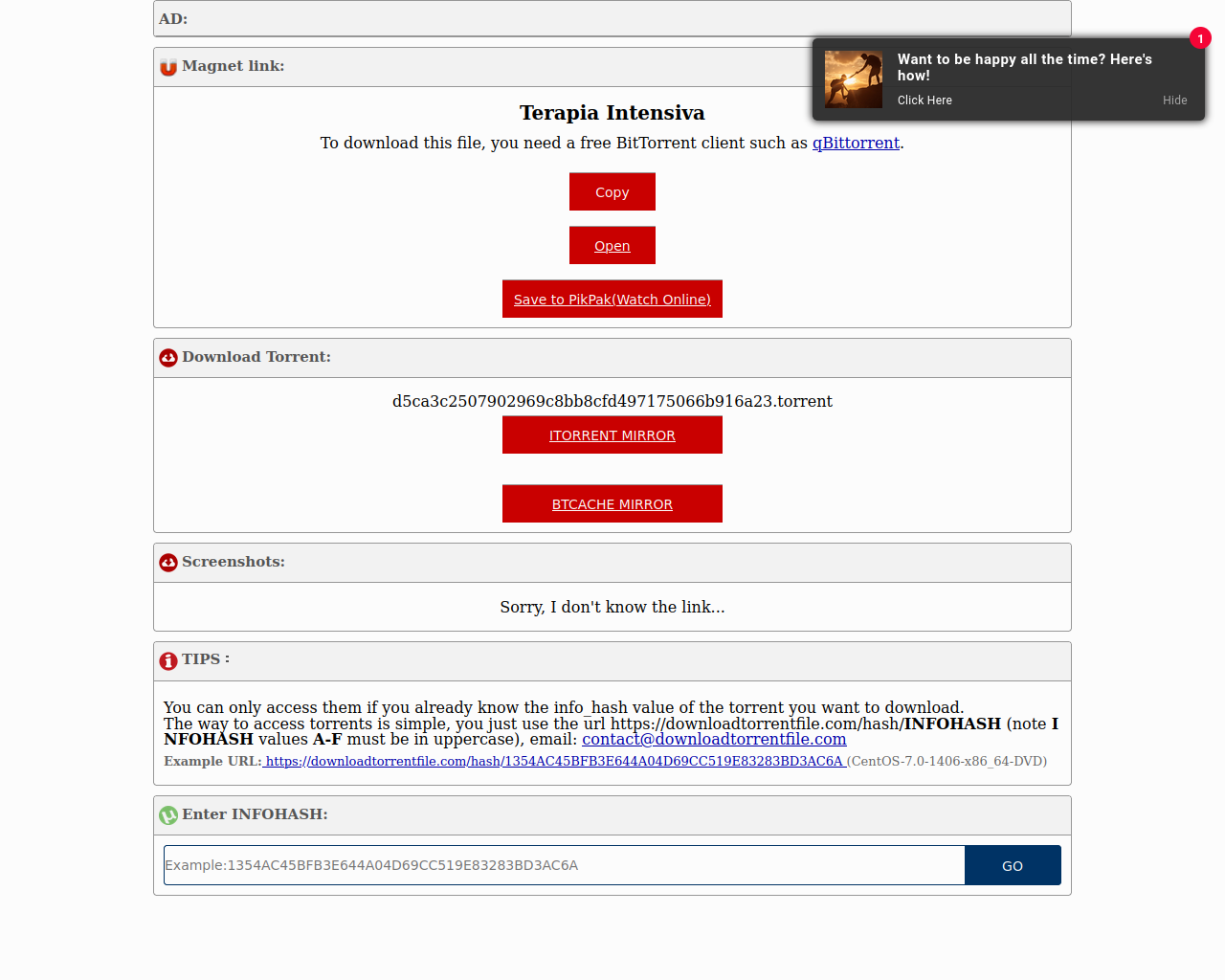Click the red download icon beside Download Torrent
The image size is (1225, 980).
pos(168,358)
